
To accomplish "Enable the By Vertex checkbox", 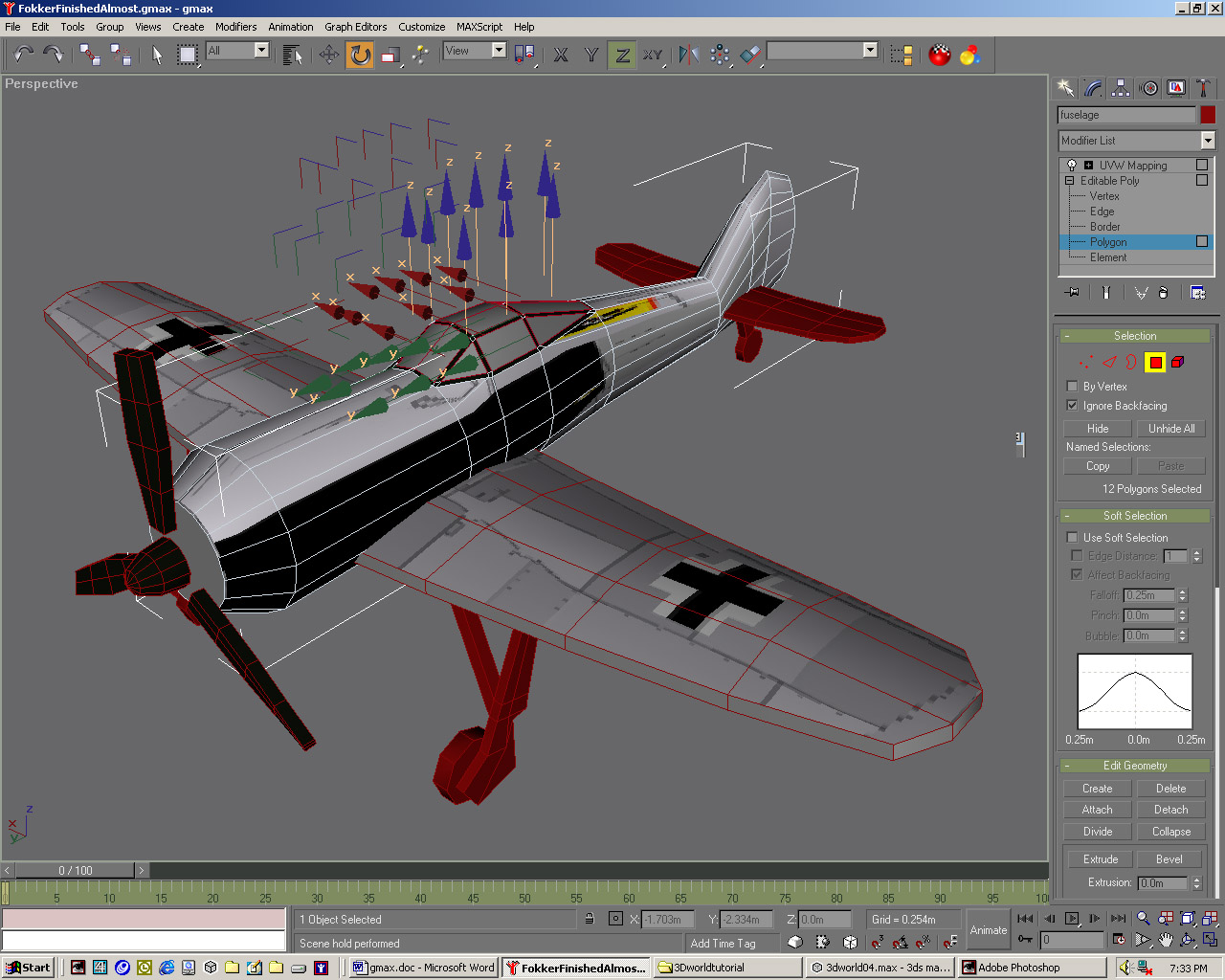I will 1072,386.
